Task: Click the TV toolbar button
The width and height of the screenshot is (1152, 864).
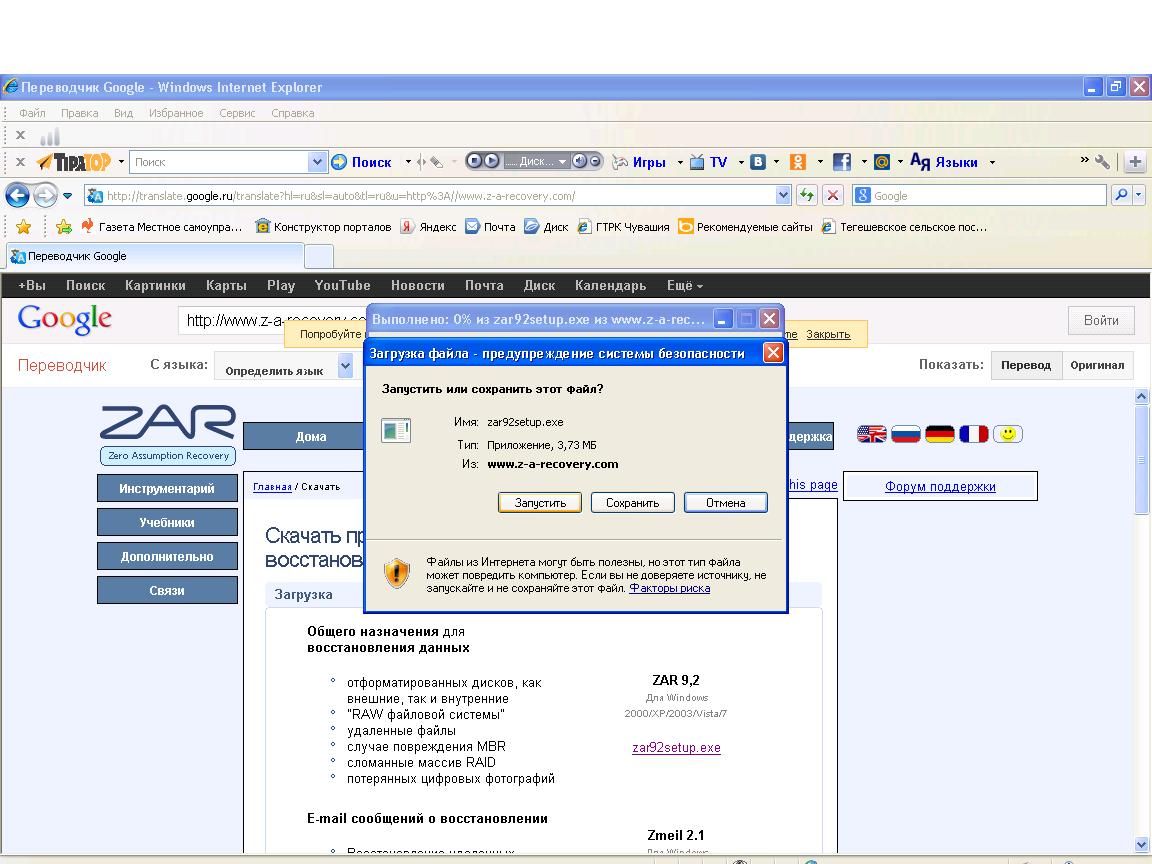Action: (709, 162)
